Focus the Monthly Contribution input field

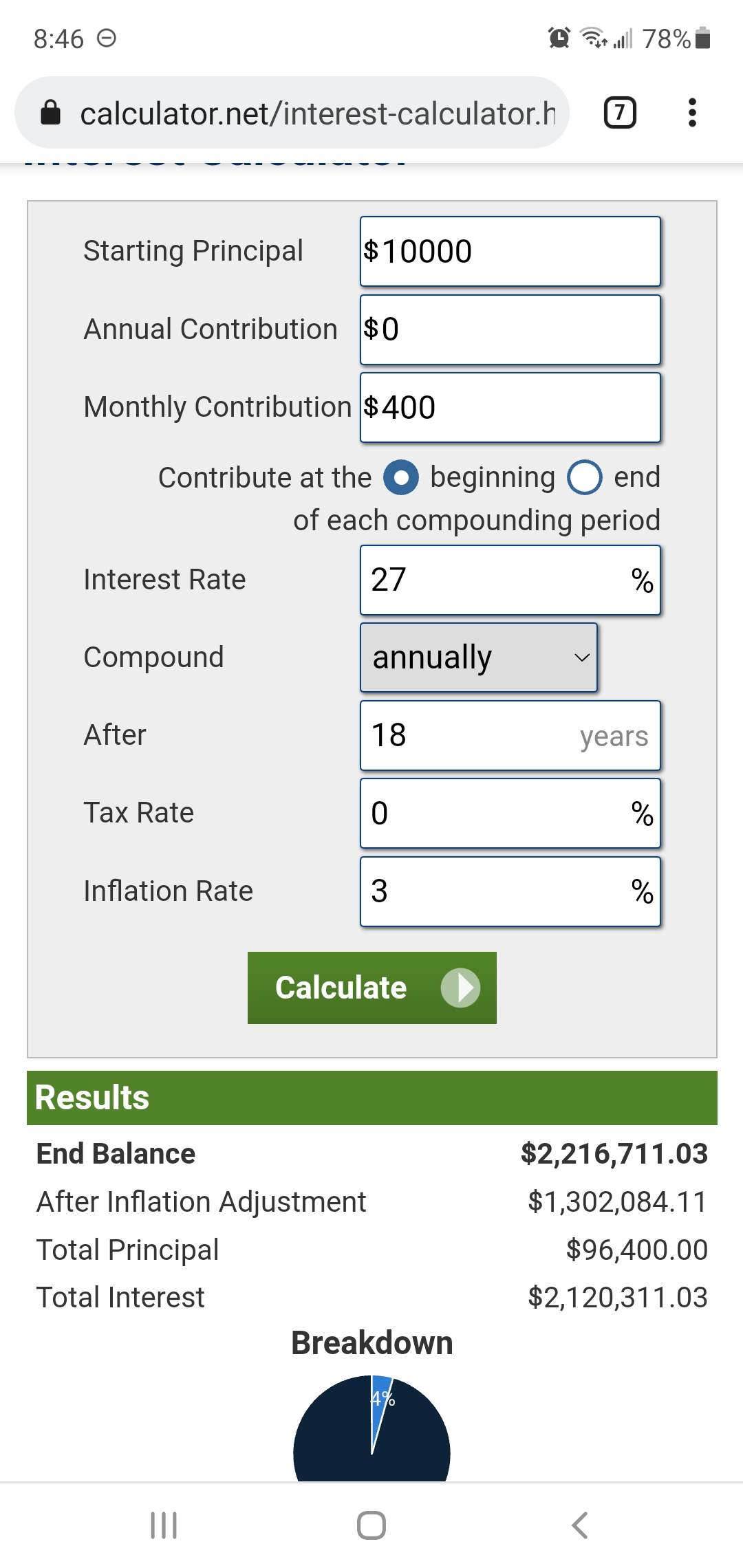click(510, 407)
